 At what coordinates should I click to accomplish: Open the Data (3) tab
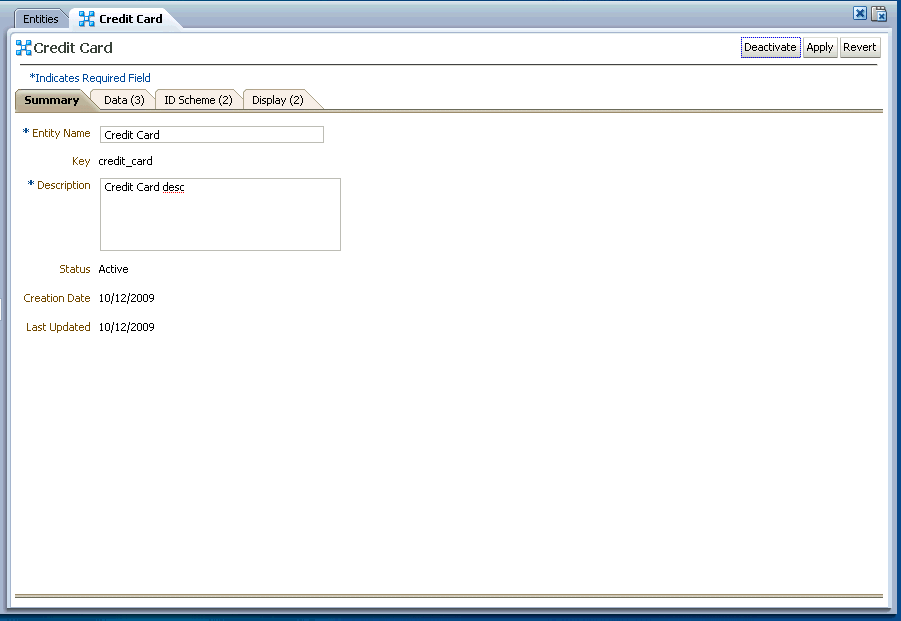121,99
